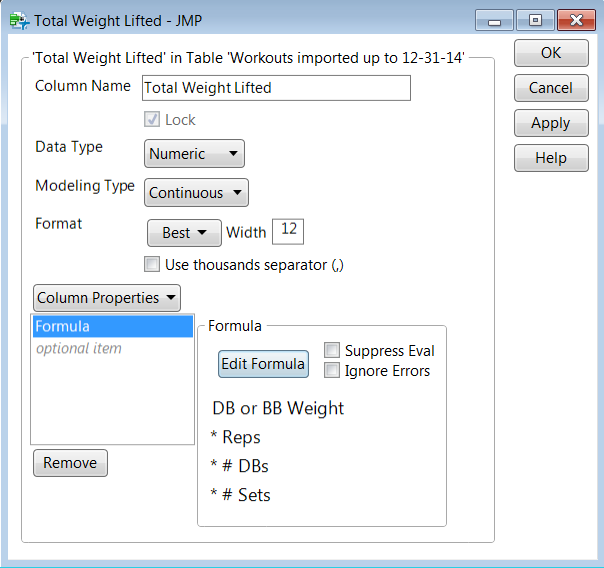
Task: Toggle the Lock checkbox
Action: point(152,120)
